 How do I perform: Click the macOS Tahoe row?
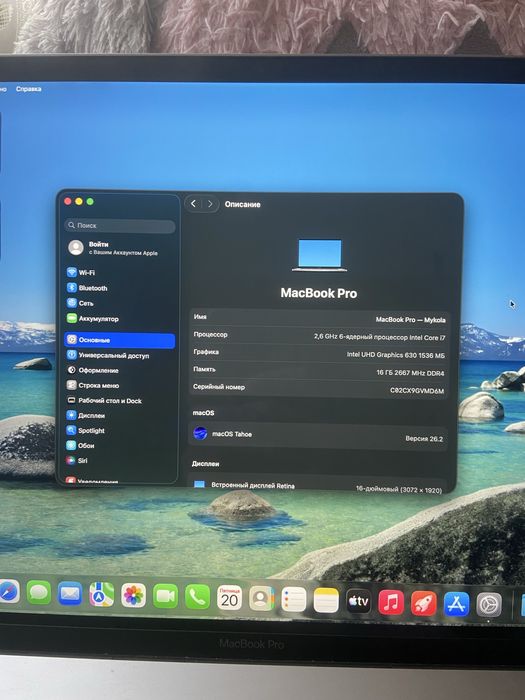pyautogui.click(x=318, y=436)
